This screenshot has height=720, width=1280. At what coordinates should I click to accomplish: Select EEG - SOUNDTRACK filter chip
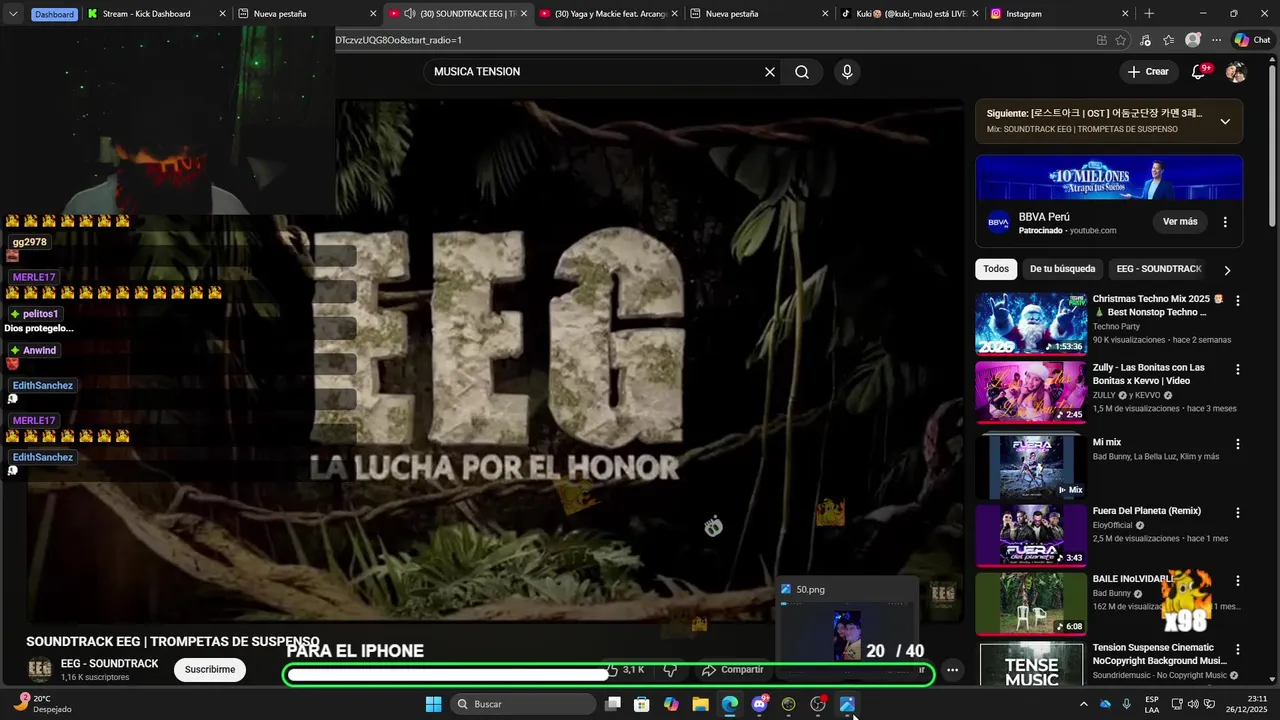[x=1159, y=269]
